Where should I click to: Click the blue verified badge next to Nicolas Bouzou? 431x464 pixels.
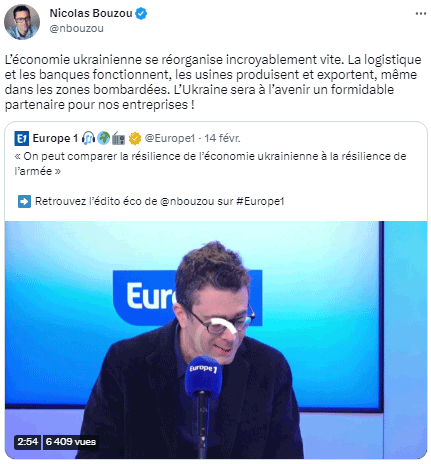point(141,14)
